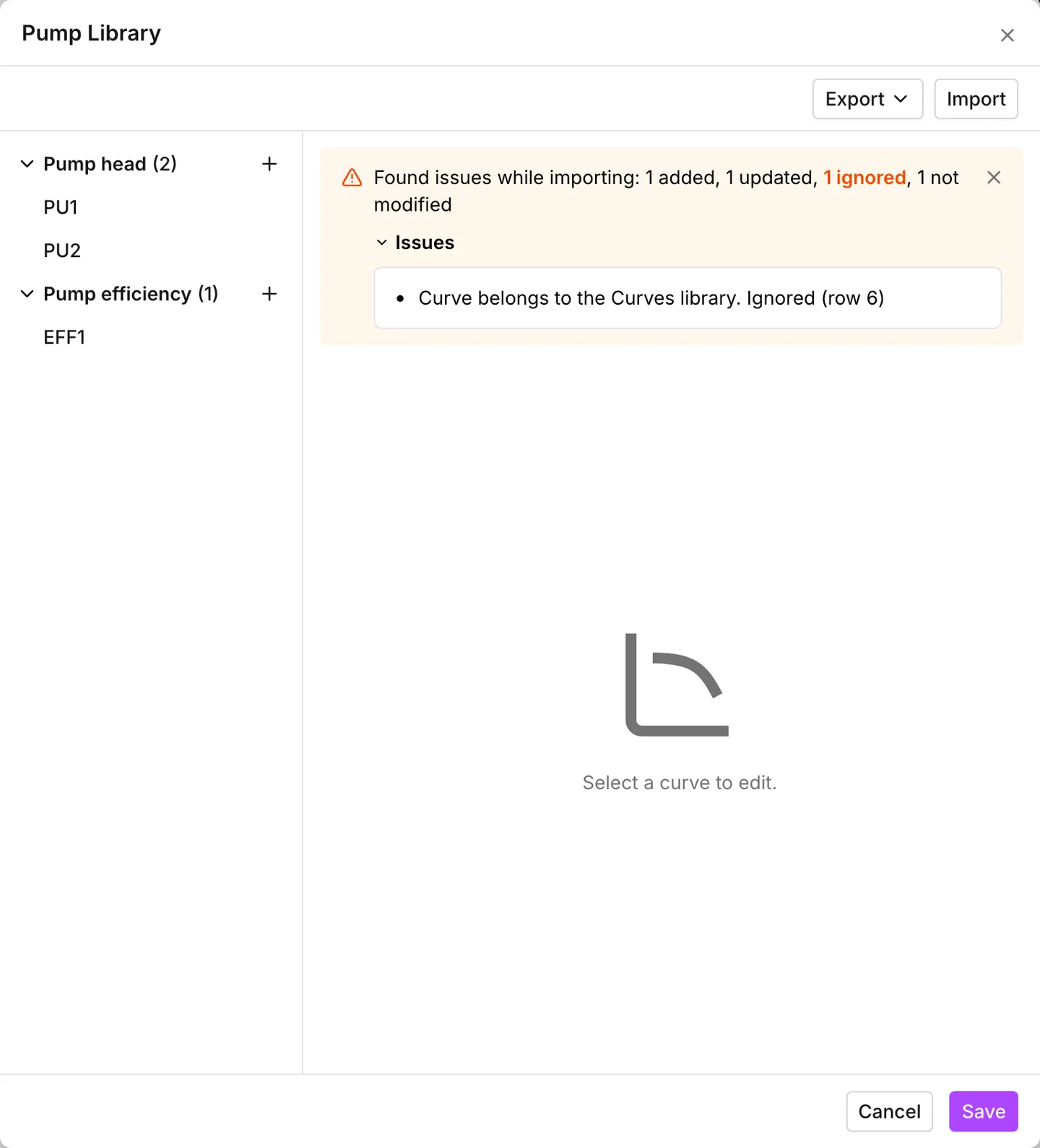Screen dimensions: 1040x1148
Task: Open the Export dropdown
Action: [867, 99]
